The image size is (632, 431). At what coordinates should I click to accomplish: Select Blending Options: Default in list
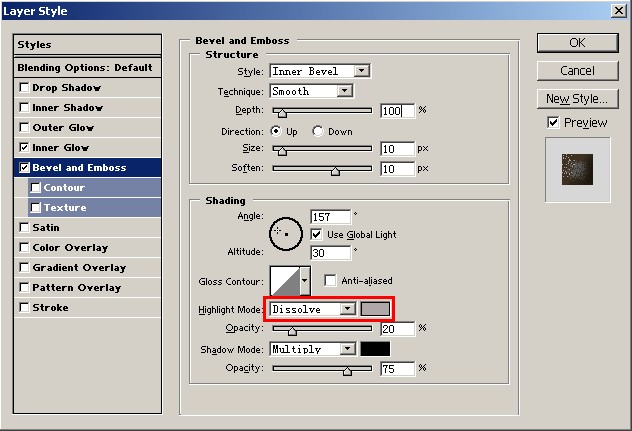[x=85, y=68]
